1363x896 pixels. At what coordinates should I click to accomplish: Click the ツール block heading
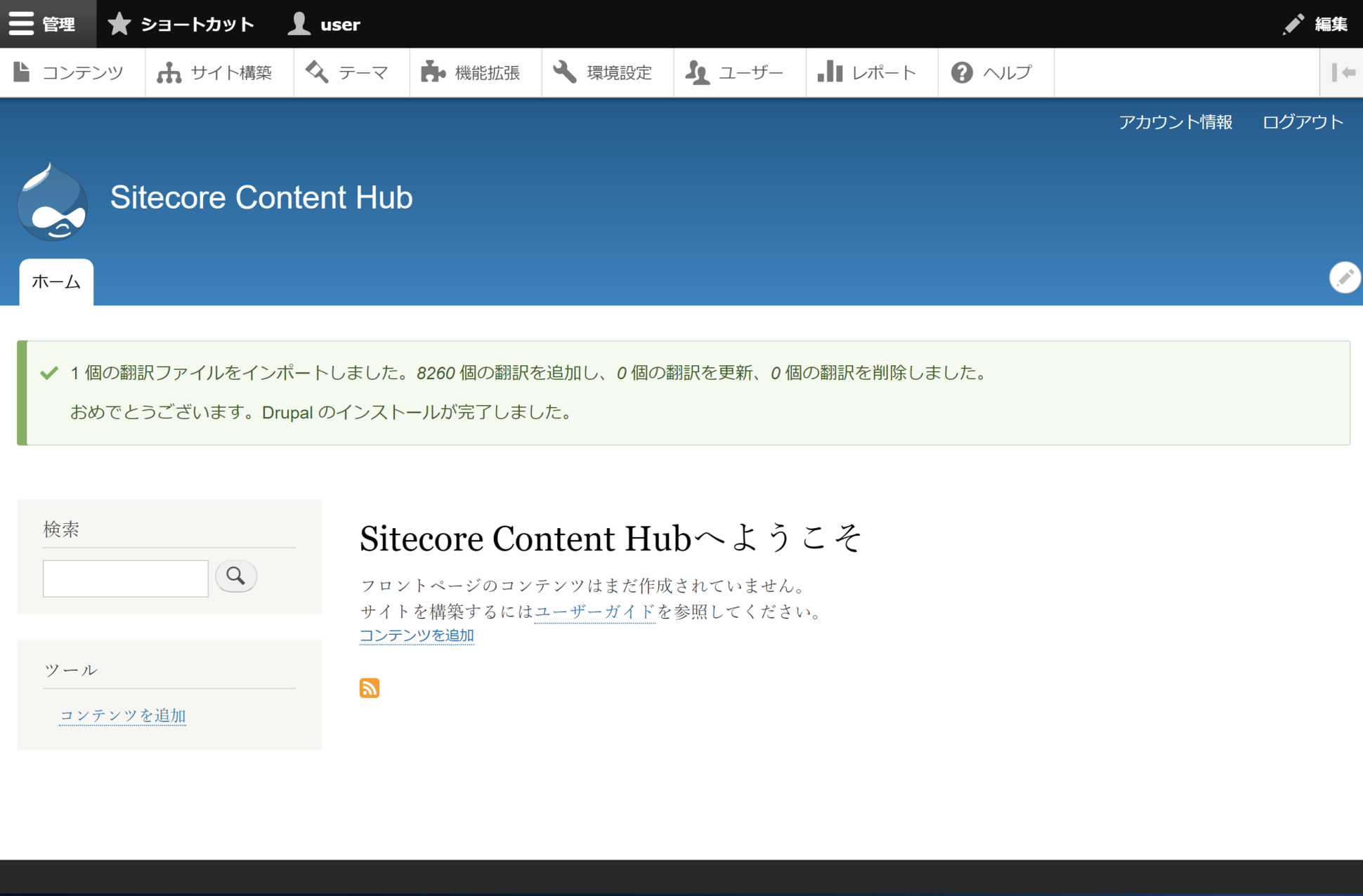(x=70, y=669)
